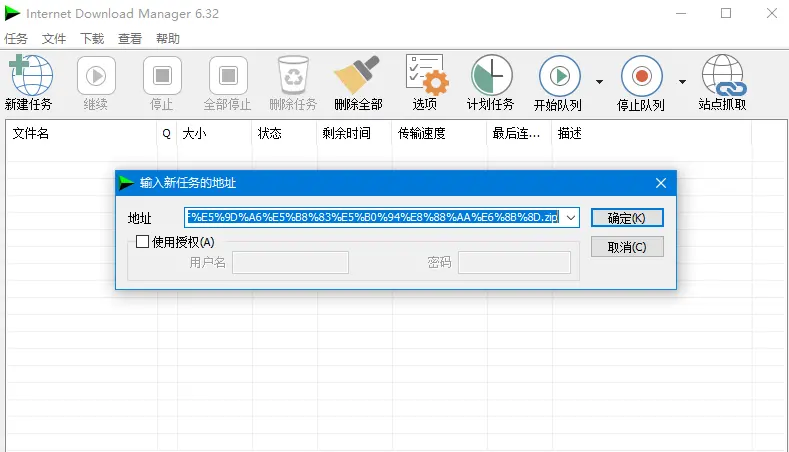789x452 pixels.
Task: Close the 输入新任务的地址 dialog
Action: pyautogui.click(x=660, y=183)
